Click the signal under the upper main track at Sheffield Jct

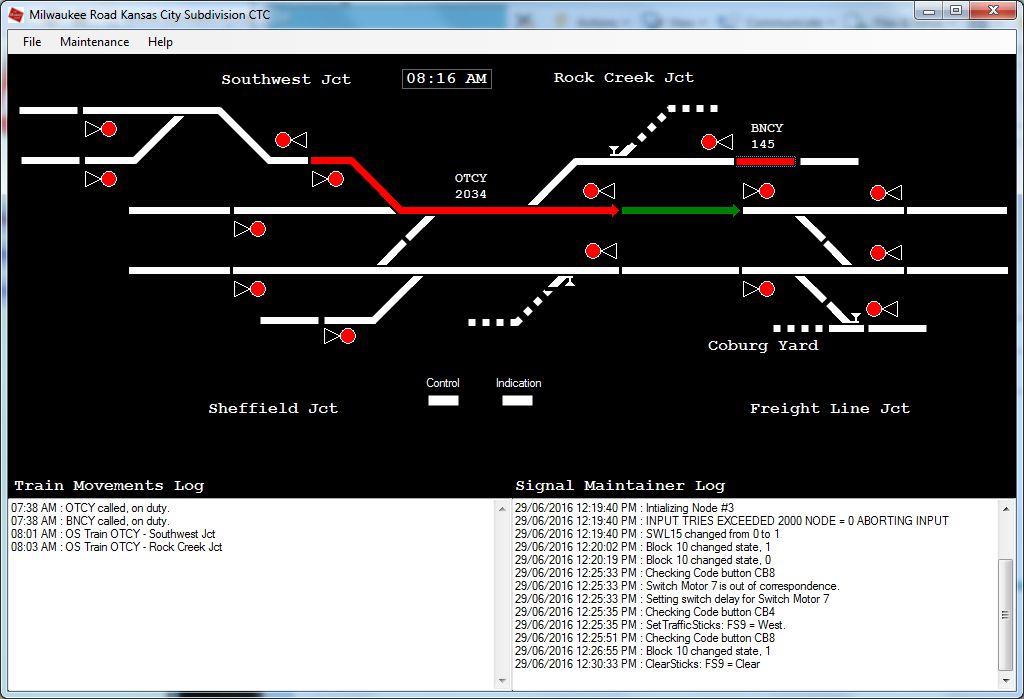tap(250, 229)
